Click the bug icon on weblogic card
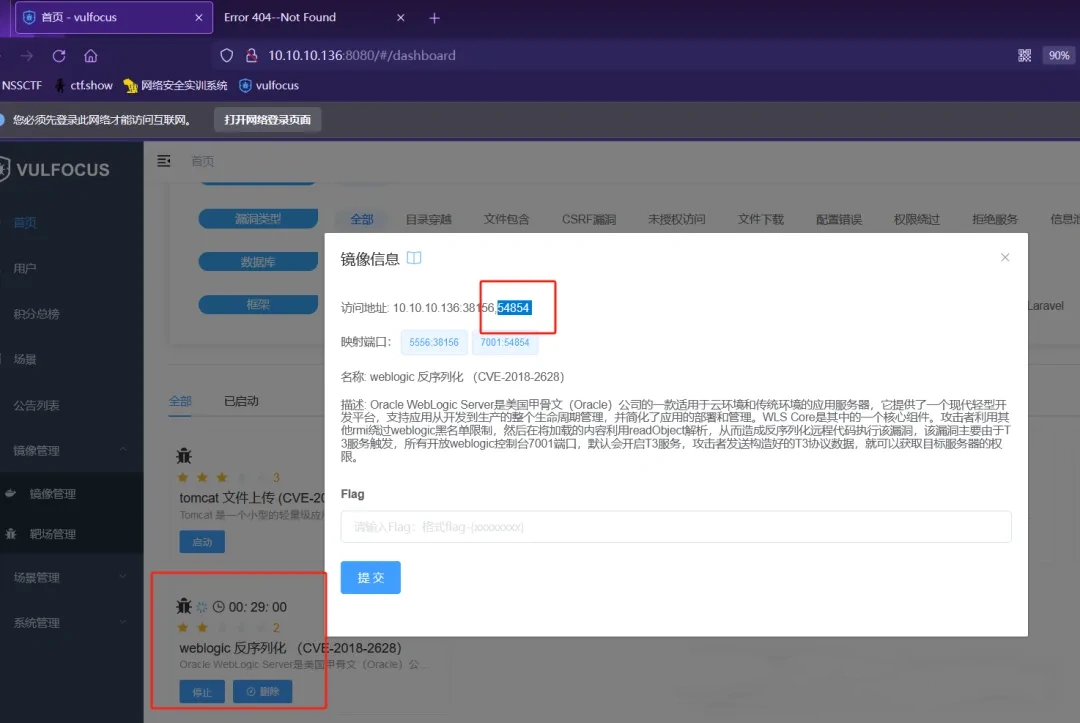1080x723 pixels. pyautogui.click(x=184, y=606)
